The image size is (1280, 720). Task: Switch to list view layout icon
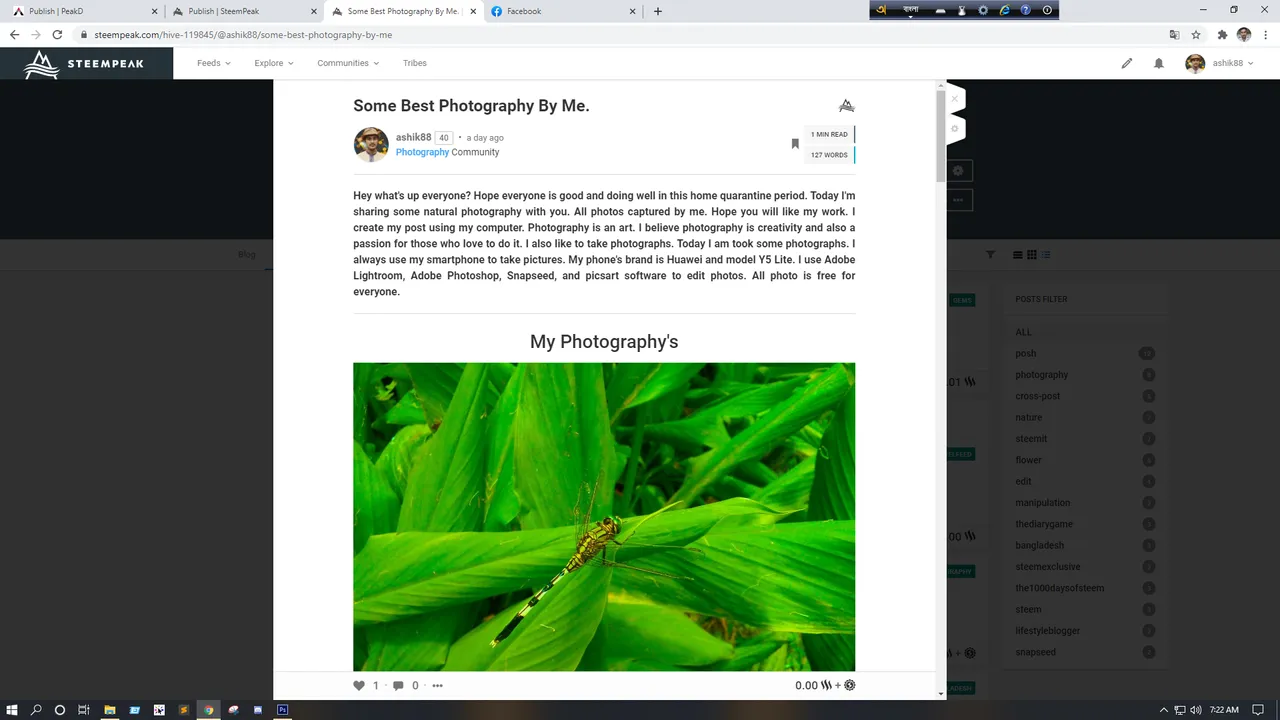pos(1018,255)
